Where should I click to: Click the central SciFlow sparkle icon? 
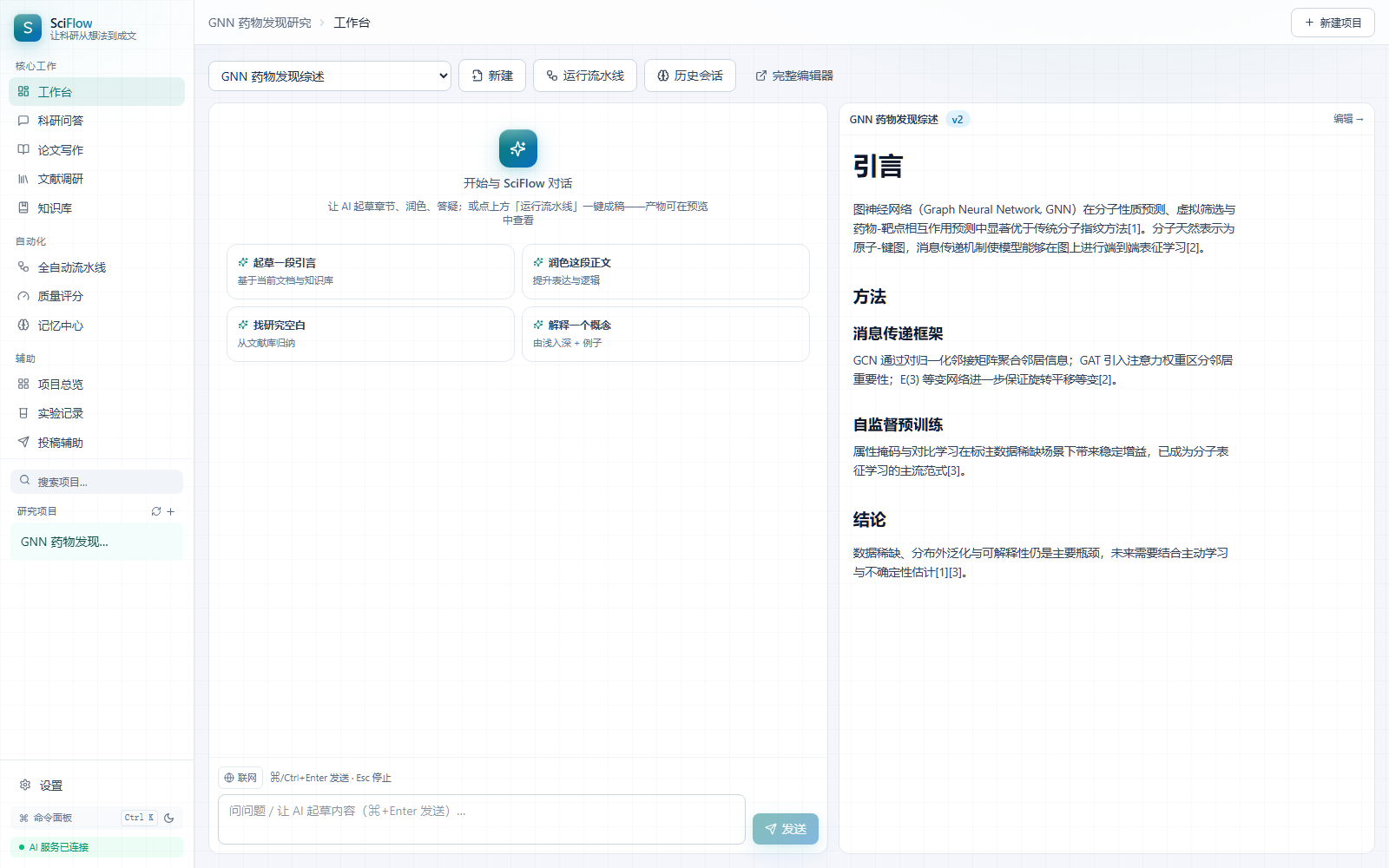click(x=518, y=148)
